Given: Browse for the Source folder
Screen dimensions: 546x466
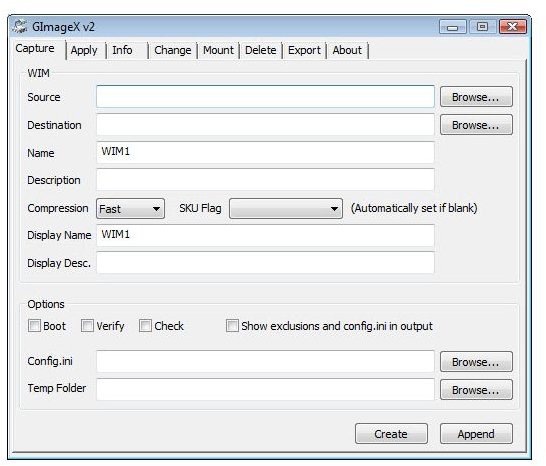Looking at the screenshot, I should coord(476,97).
